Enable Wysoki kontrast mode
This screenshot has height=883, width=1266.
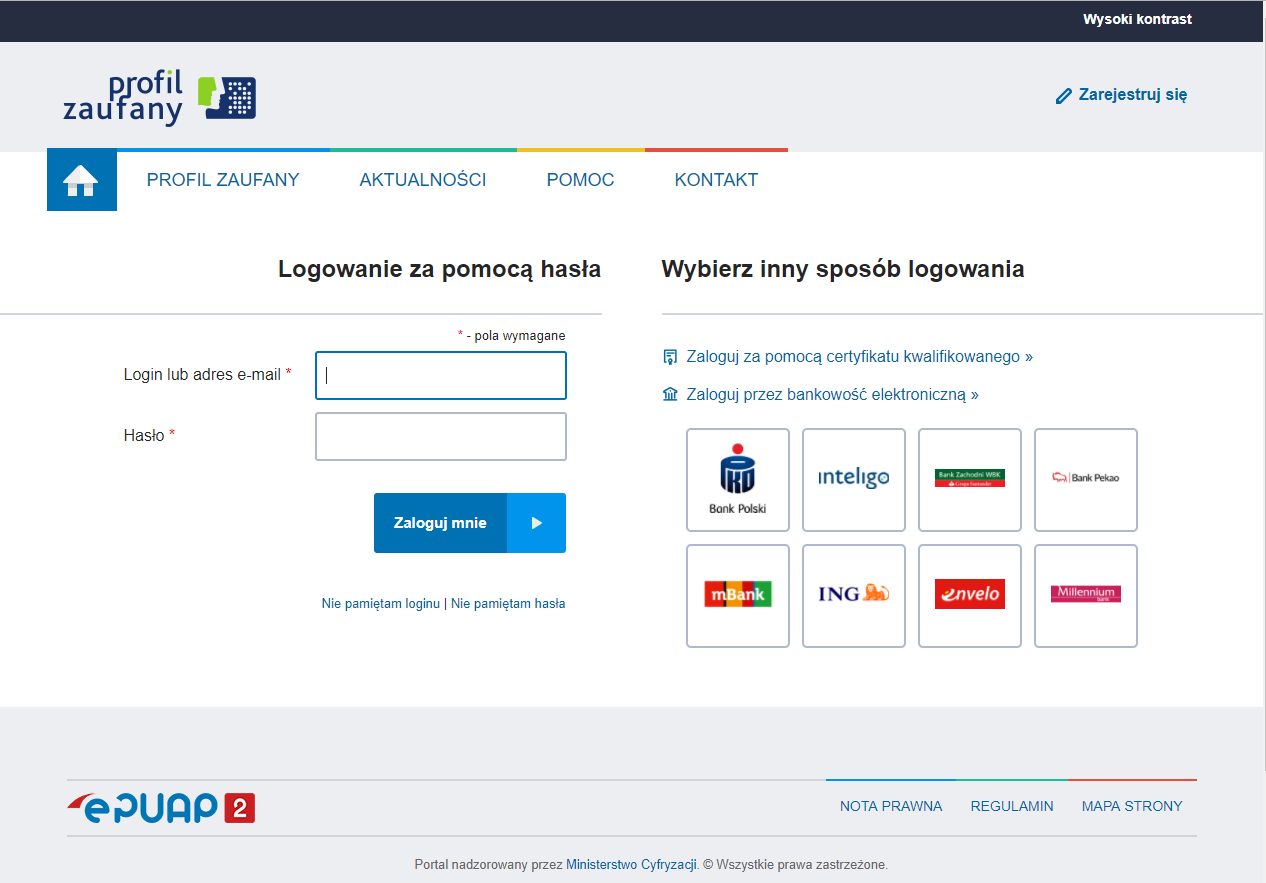pyautogui.click(x=1137, y=19)
